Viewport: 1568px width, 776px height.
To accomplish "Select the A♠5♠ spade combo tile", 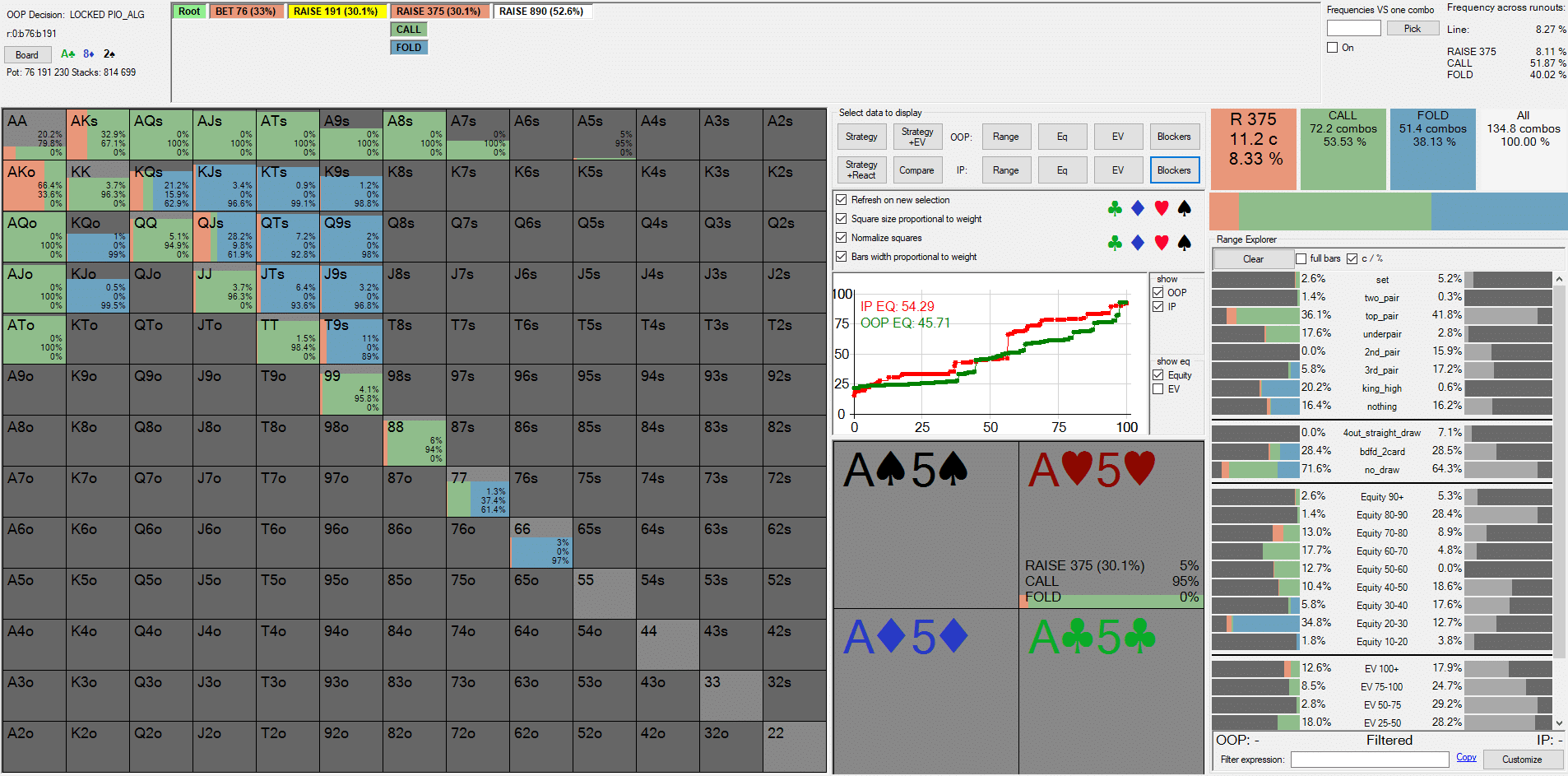I will [x=925, y=525].
